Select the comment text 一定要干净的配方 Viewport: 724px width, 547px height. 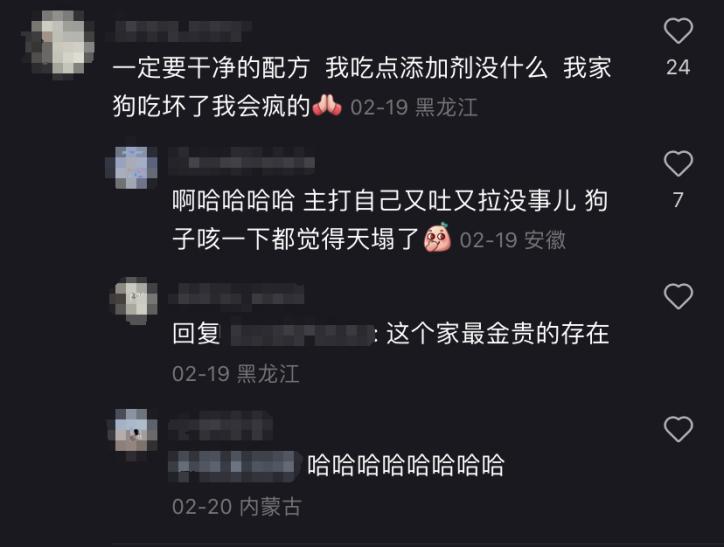211,68
